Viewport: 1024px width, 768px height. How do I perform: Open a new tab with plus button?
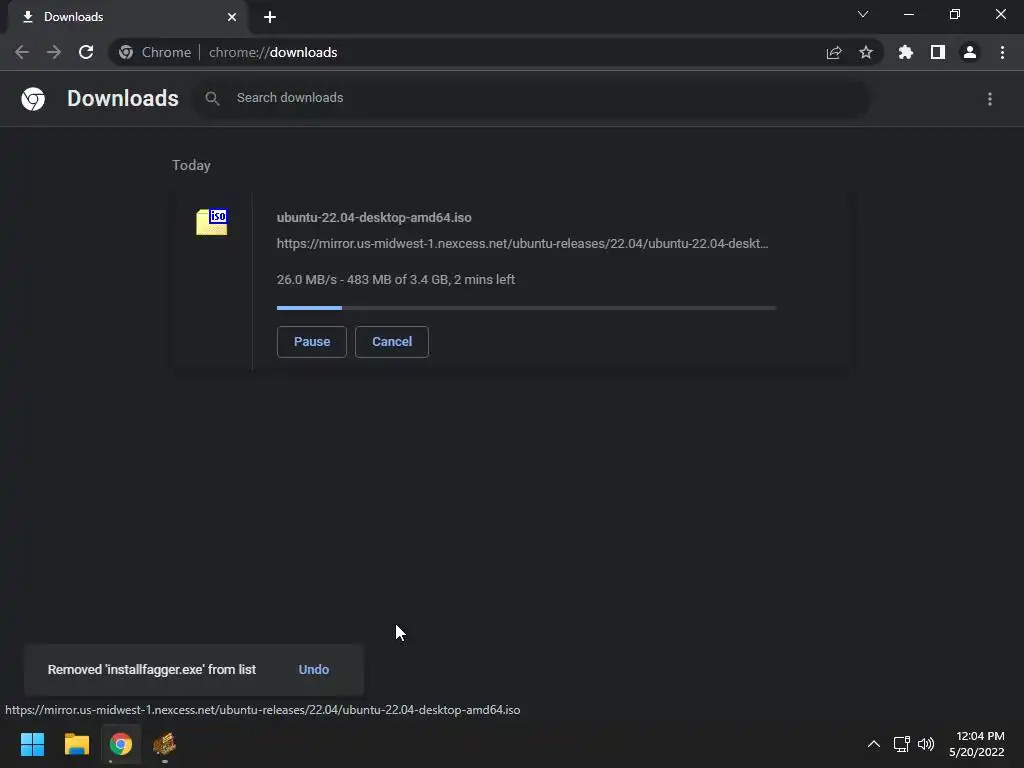click(270, 17)
